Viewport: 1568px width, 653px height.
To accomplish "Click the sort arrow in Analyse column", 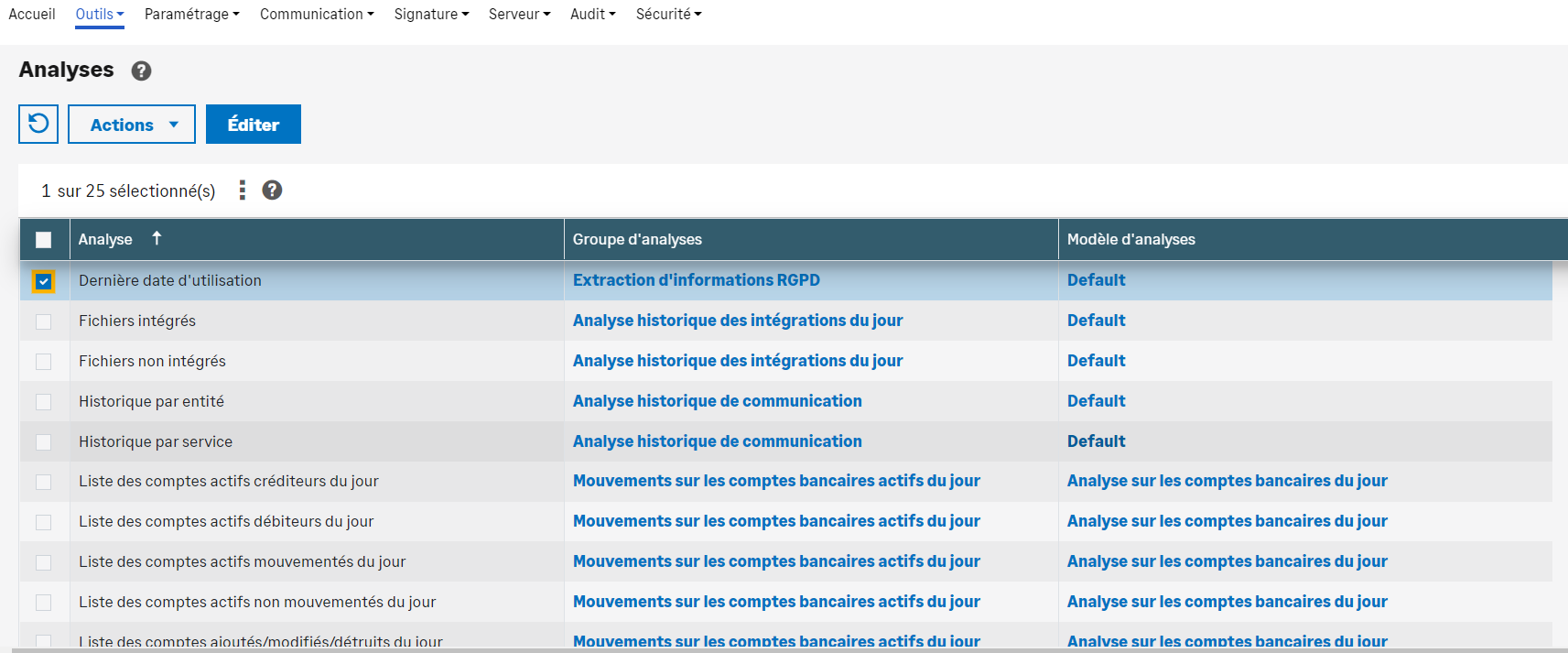I will (157, 238).
